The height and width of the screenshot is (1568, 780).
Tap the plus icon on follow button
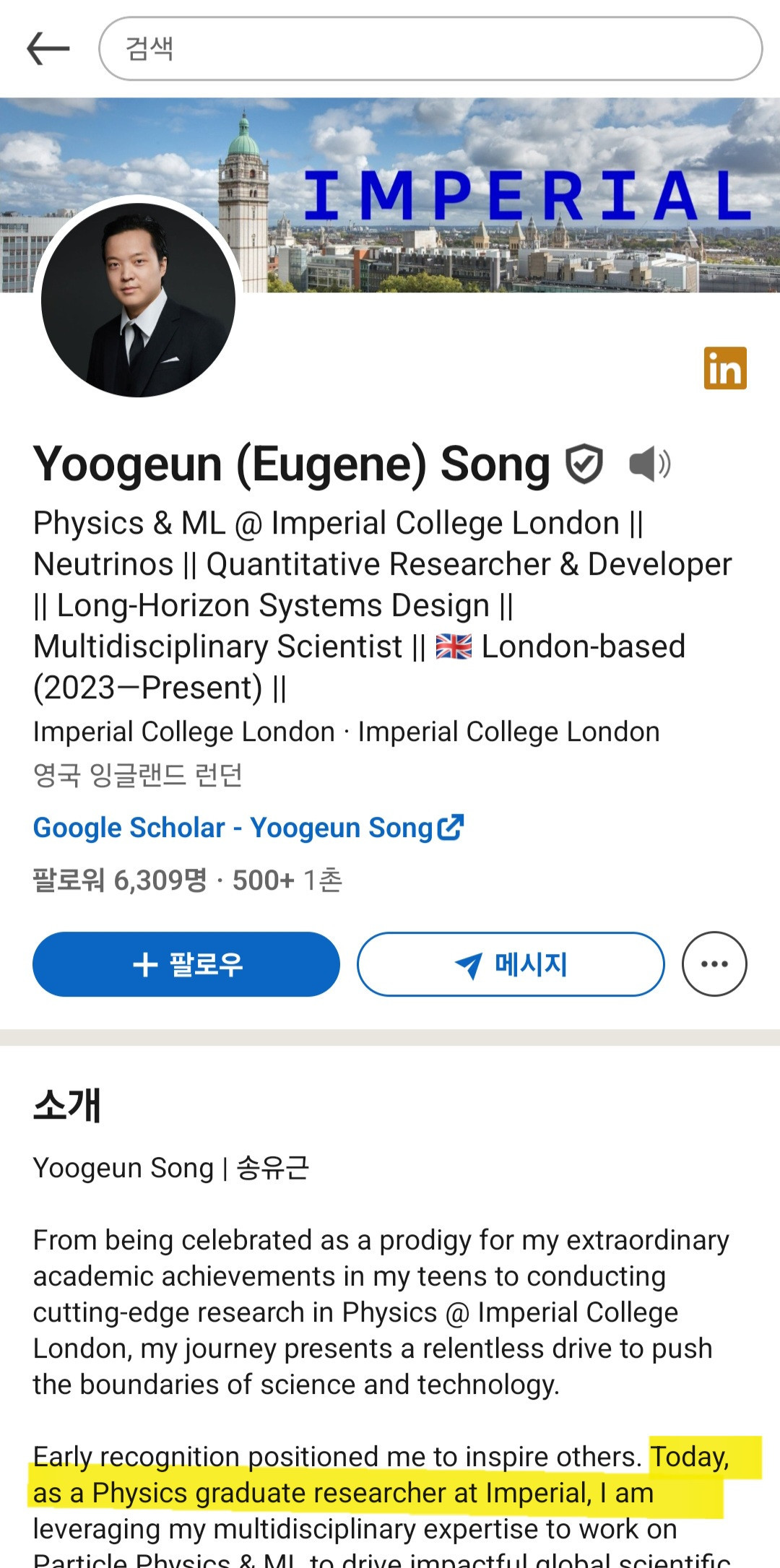[145, 964]
